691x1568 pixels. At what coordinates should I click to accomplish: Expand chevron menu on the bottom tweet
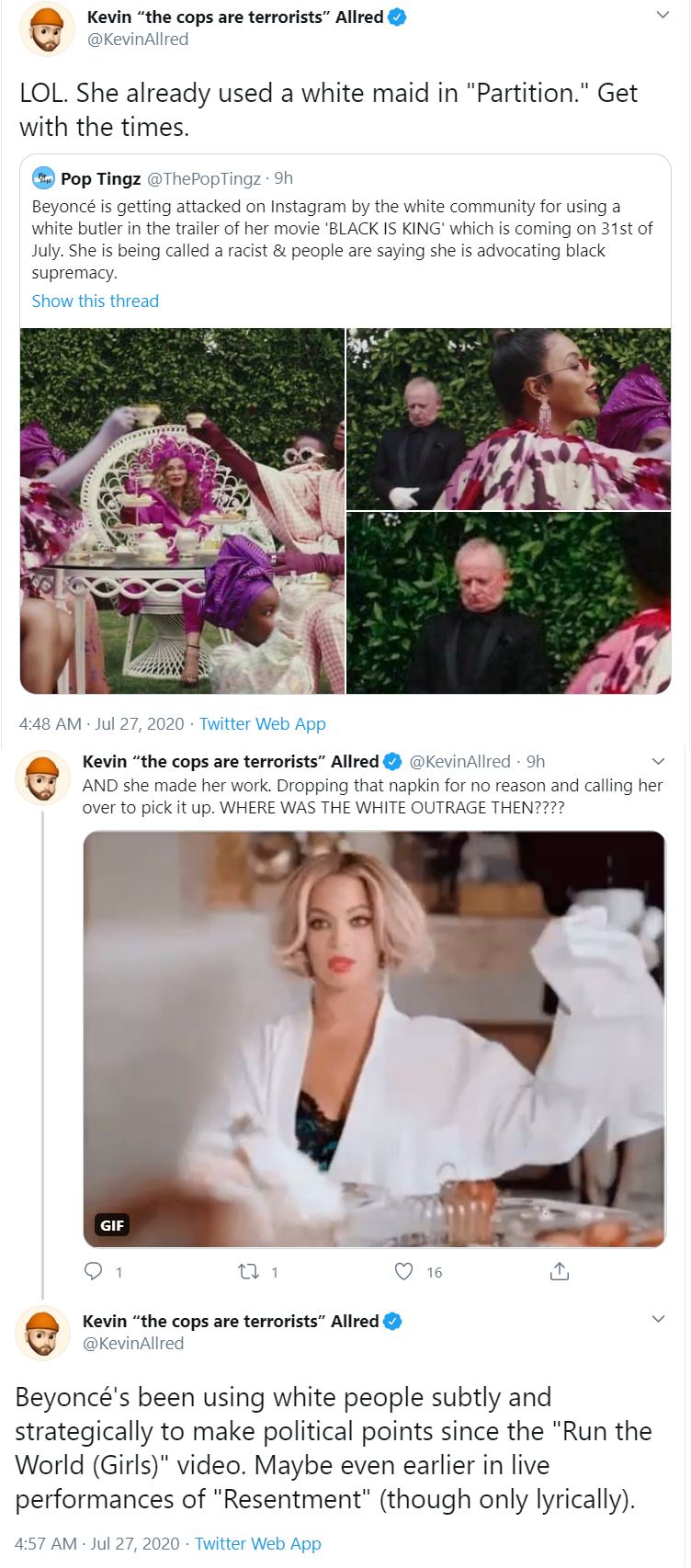click(x=658, y=1319)
